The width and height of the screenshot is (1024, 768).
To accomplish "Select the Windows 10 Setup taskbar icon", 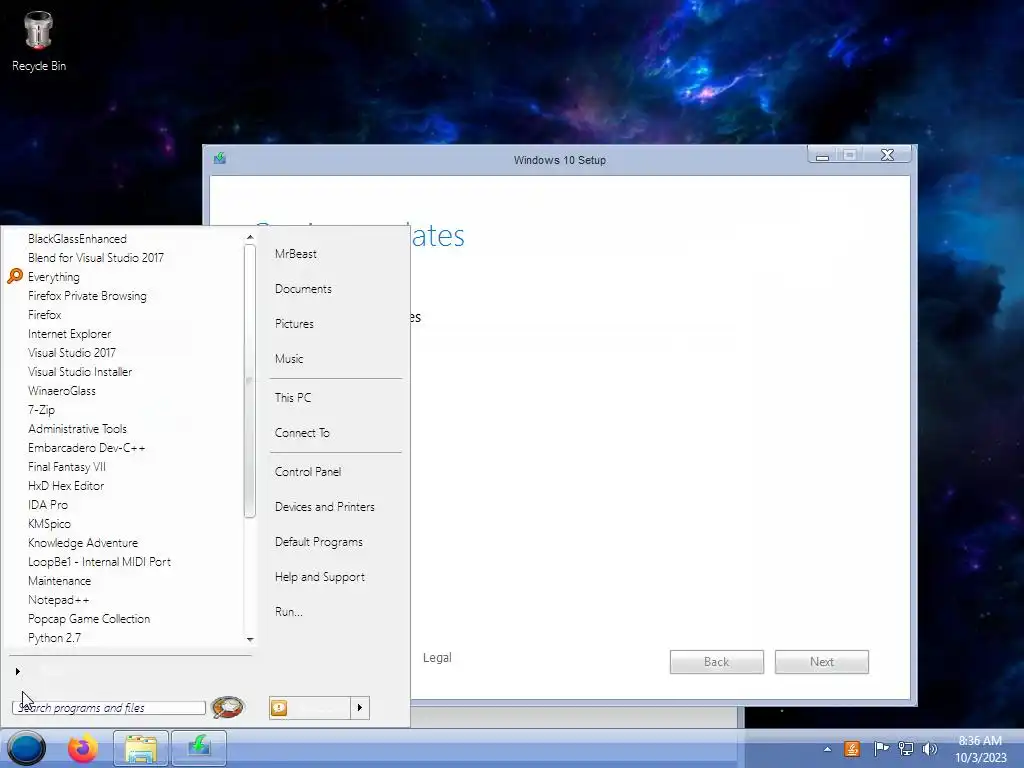I will (x=199, y=748).
